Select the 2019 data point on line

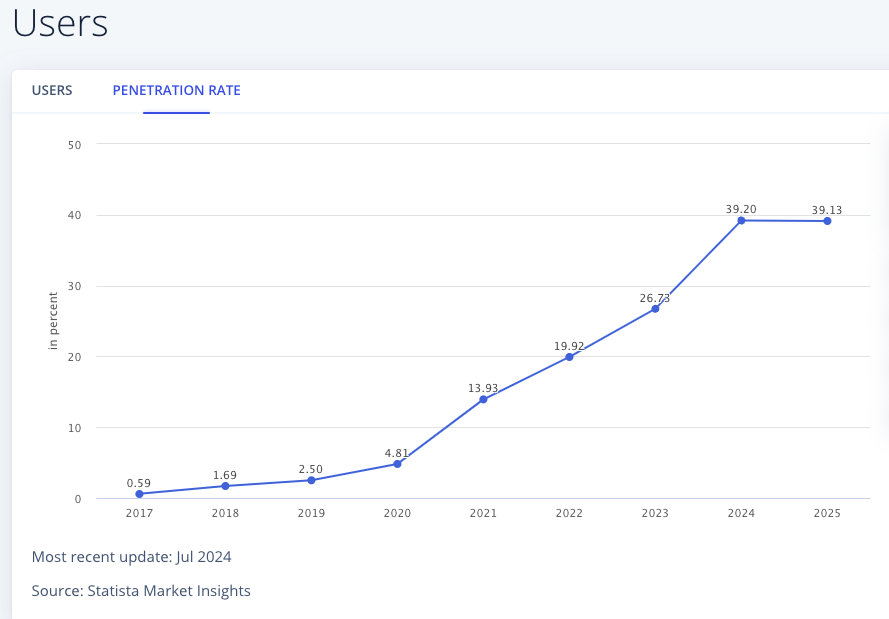[311, 480]
